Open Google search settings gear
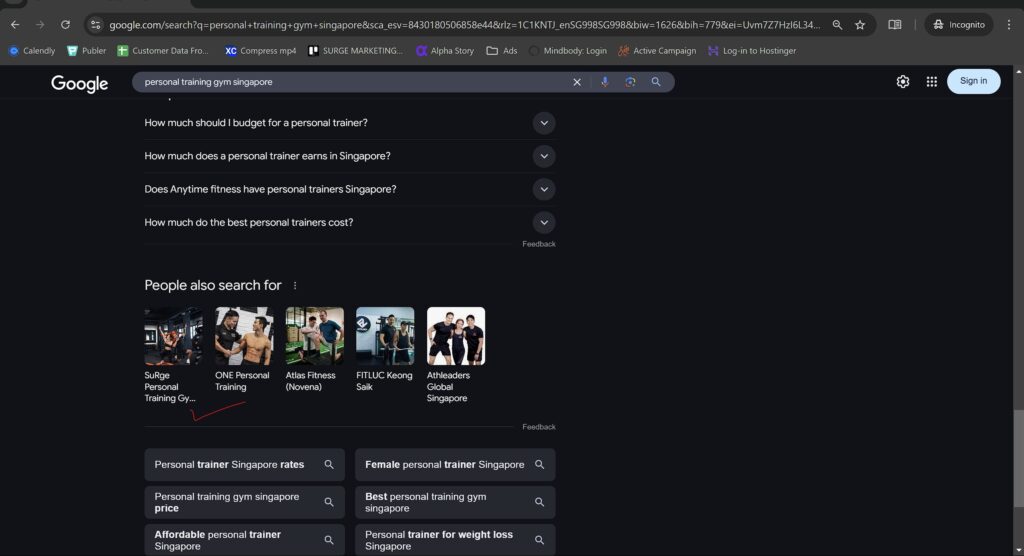Screen dimensions: 1024x556 [903, 82]
